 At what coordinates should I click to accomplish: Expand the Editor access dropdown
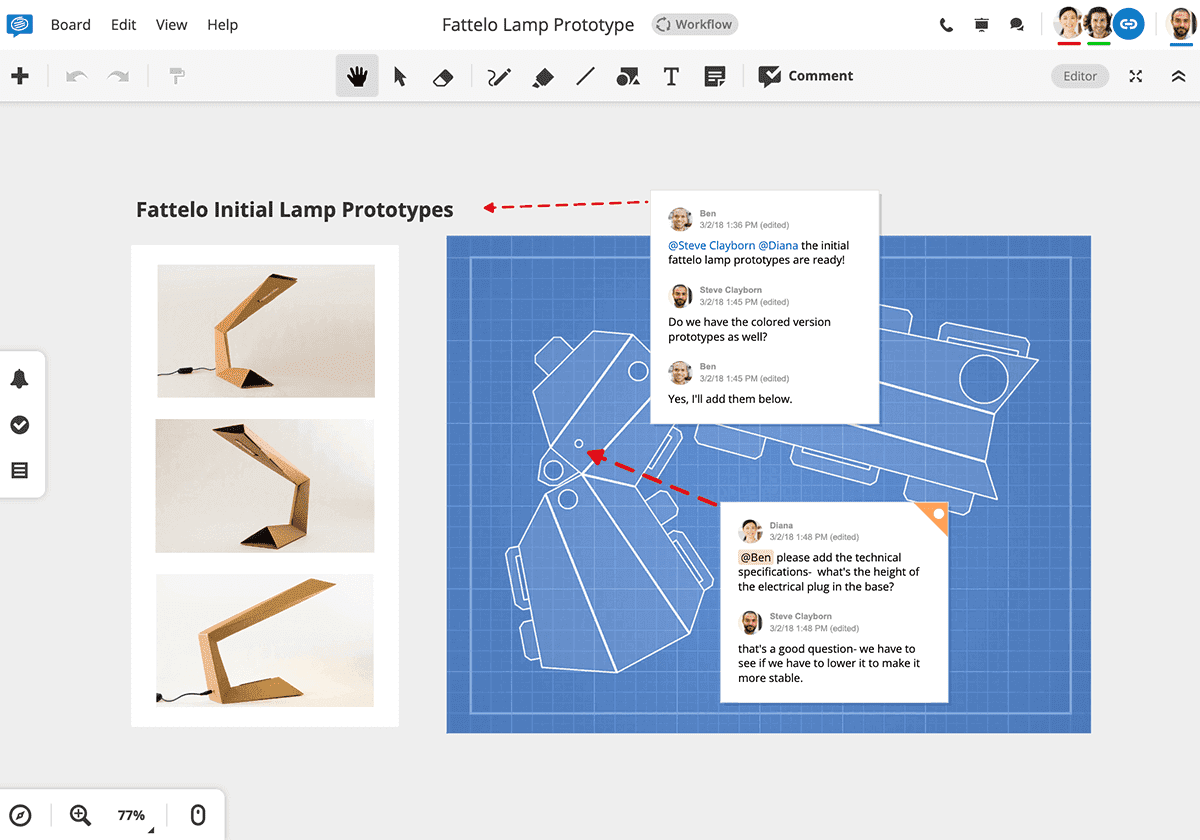pos(1079,75)
